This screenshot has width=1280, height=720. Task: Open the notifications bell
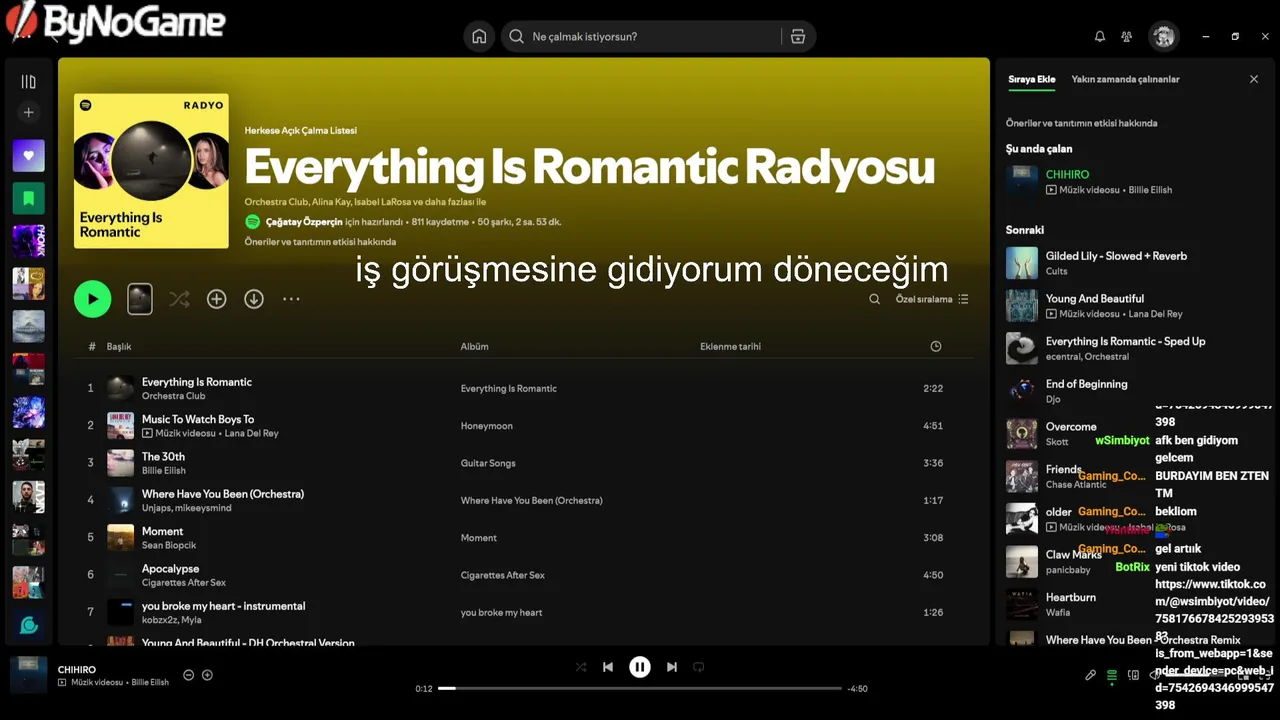pos(1100,36)
